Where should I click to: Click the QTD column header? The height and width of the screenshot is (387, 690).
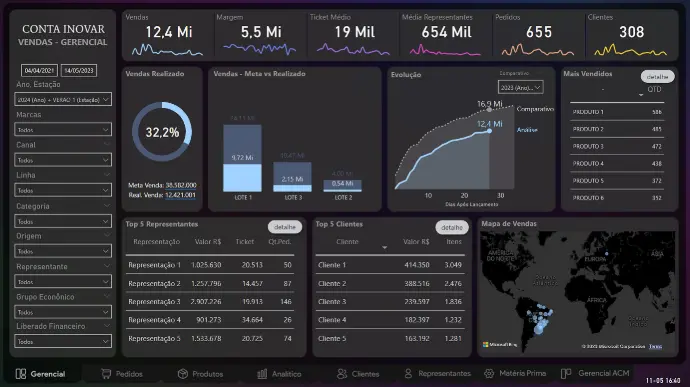[654, 89]
